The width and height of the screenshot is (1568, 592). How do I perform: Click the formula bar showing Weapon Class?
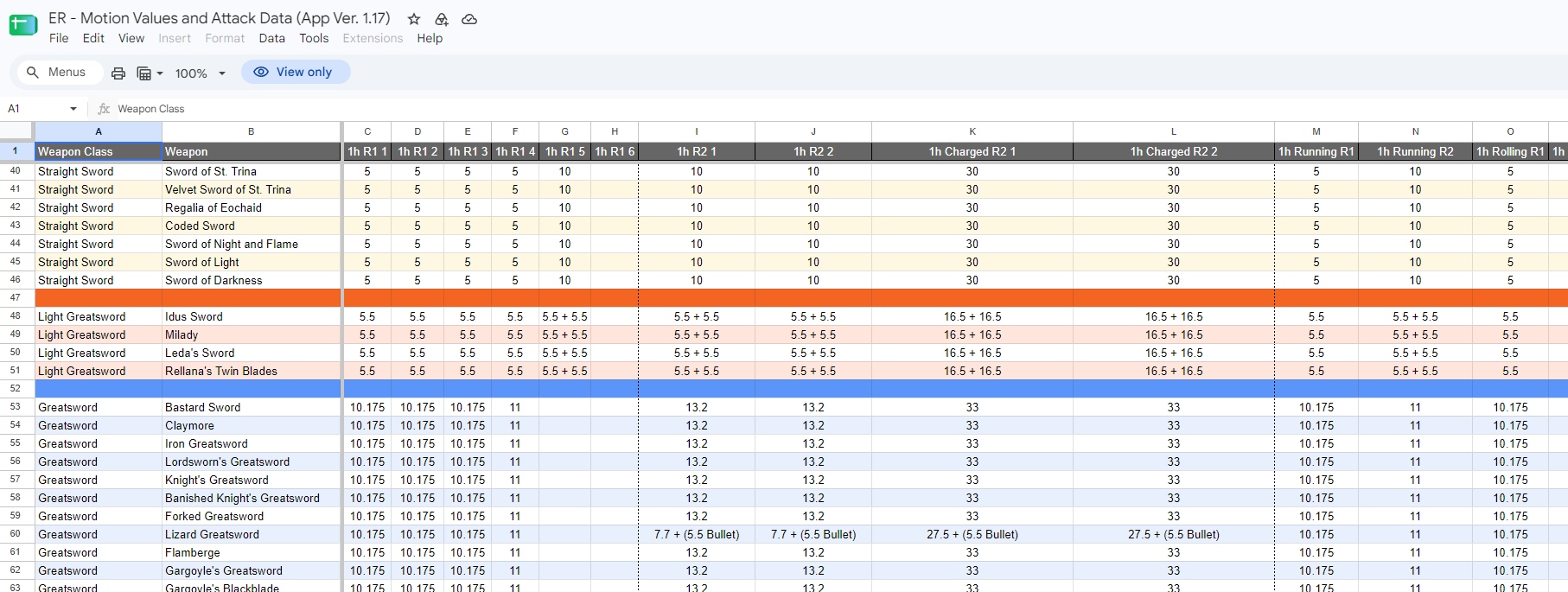coord(838,109)
